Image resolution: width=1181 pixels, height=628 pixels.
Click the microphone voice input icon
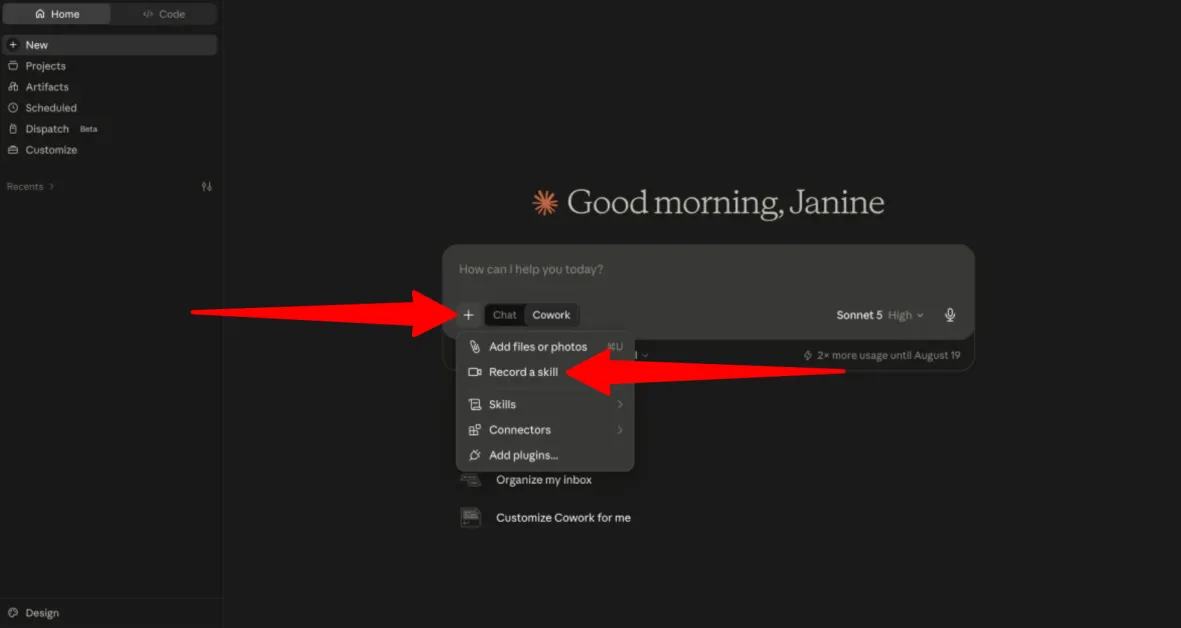tap(951, 315)
